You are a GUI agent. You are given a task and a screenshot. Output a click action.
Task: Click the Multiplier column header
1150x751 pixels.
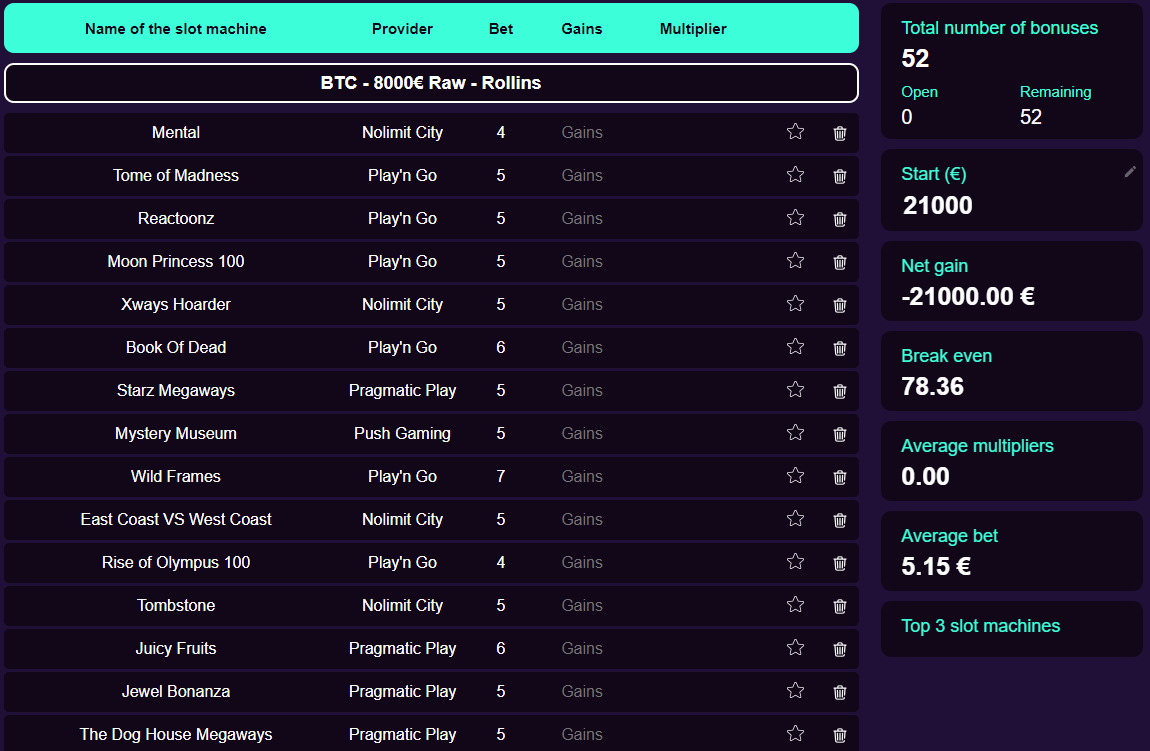(693, 29)
